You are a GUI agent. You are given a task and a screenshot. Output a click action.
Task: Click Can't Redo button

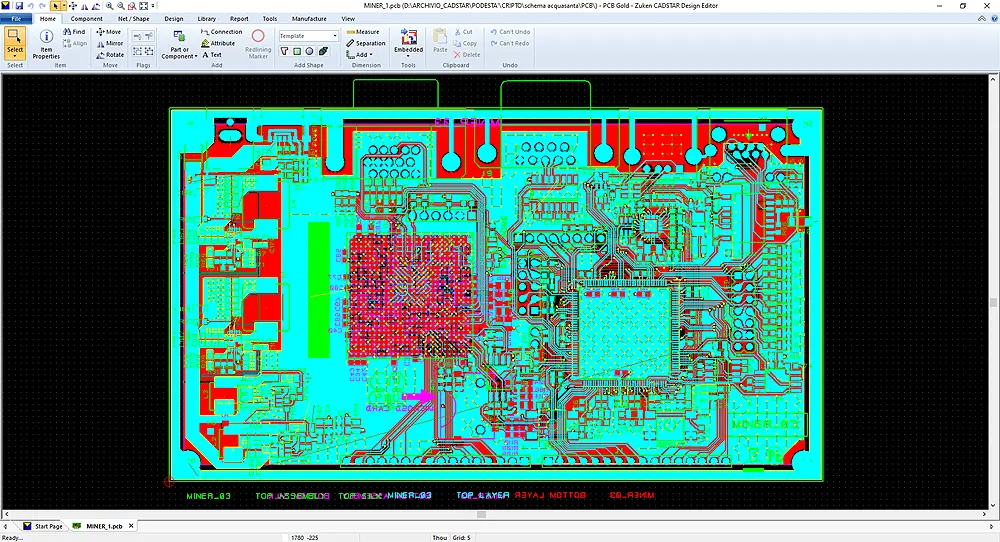click(x=510, y=43)
